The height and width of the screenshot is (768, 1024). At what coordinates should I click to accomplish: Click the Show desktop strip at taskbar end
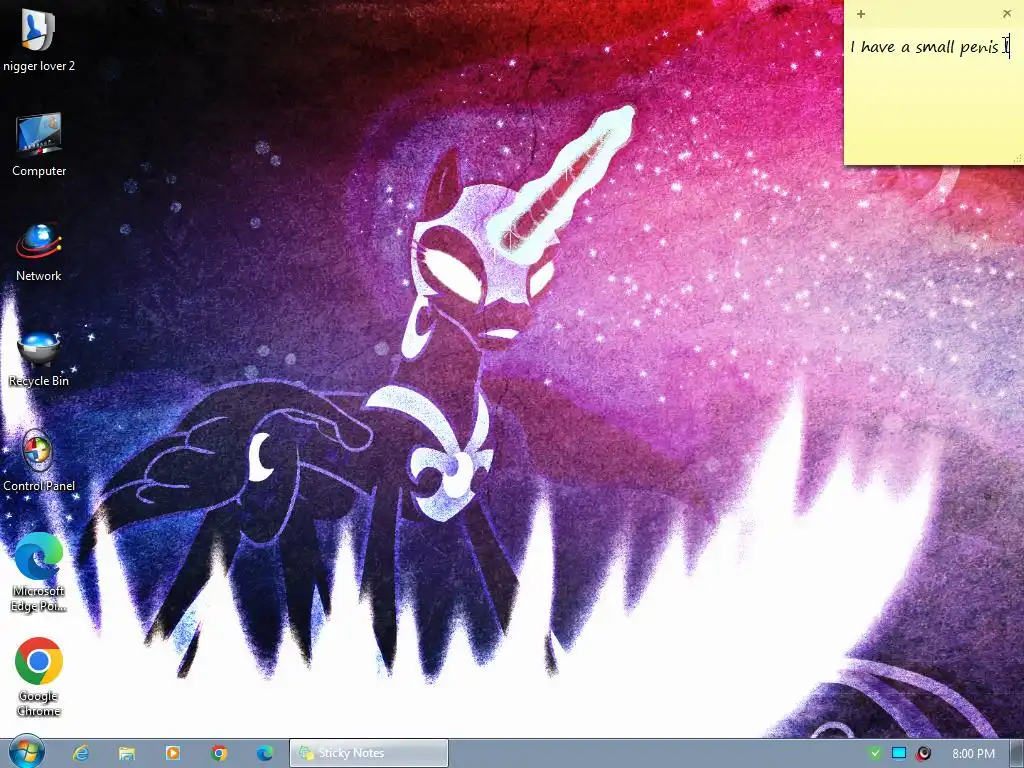click(x=1017, y=753)
